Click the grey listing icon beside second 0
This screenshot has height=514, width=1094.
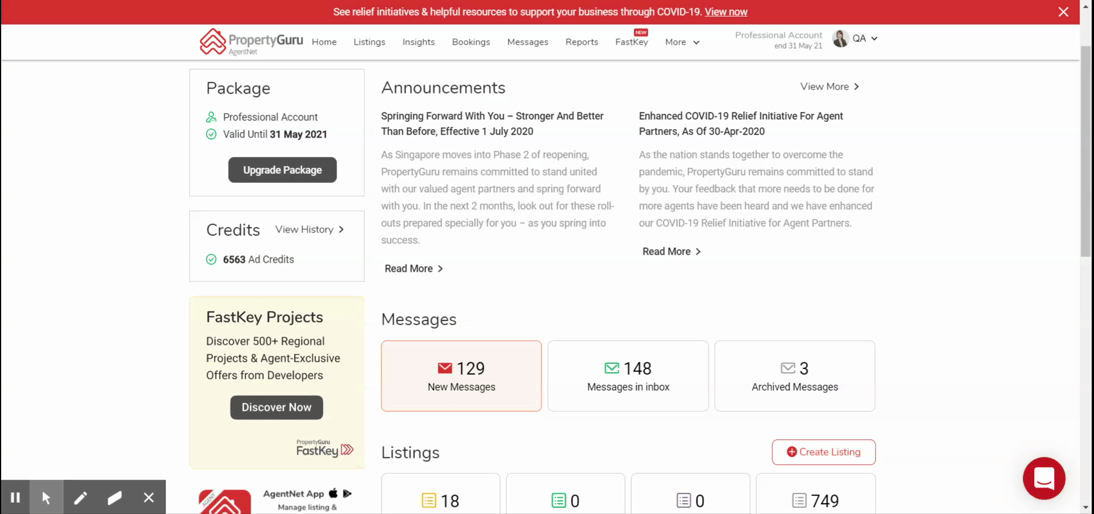tap(683, 500)
